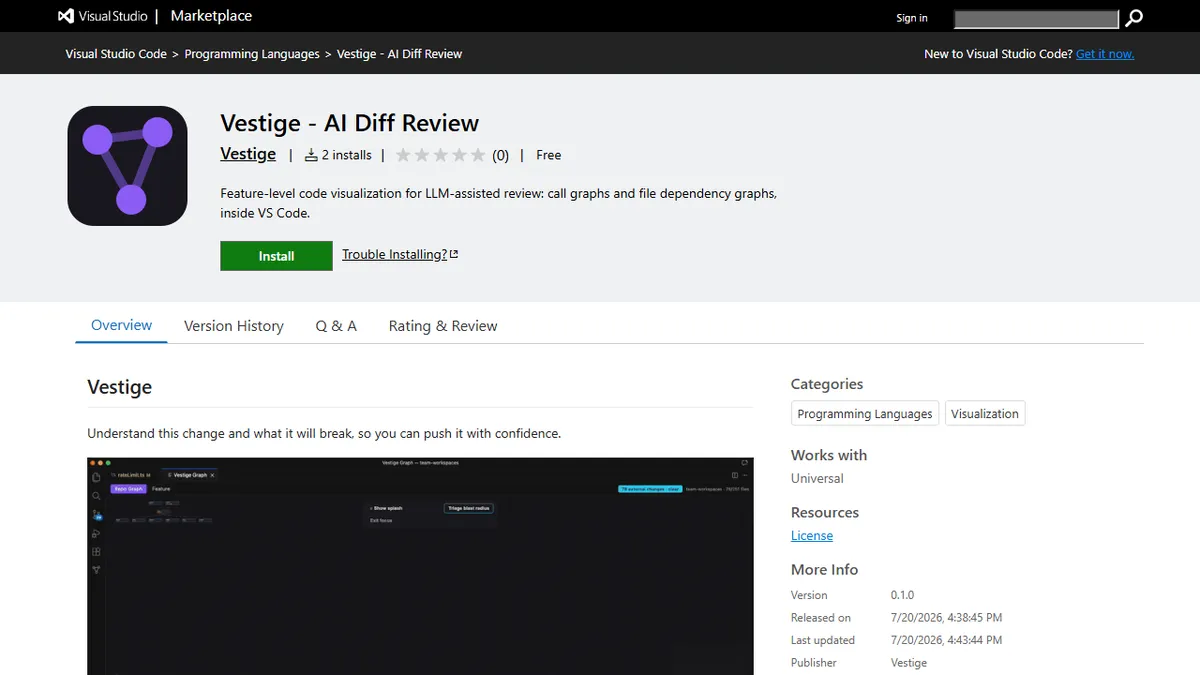Click the 'Get it now' link
The height and width of the screenshot is (675, 1200).
(x=1105, y=54)
